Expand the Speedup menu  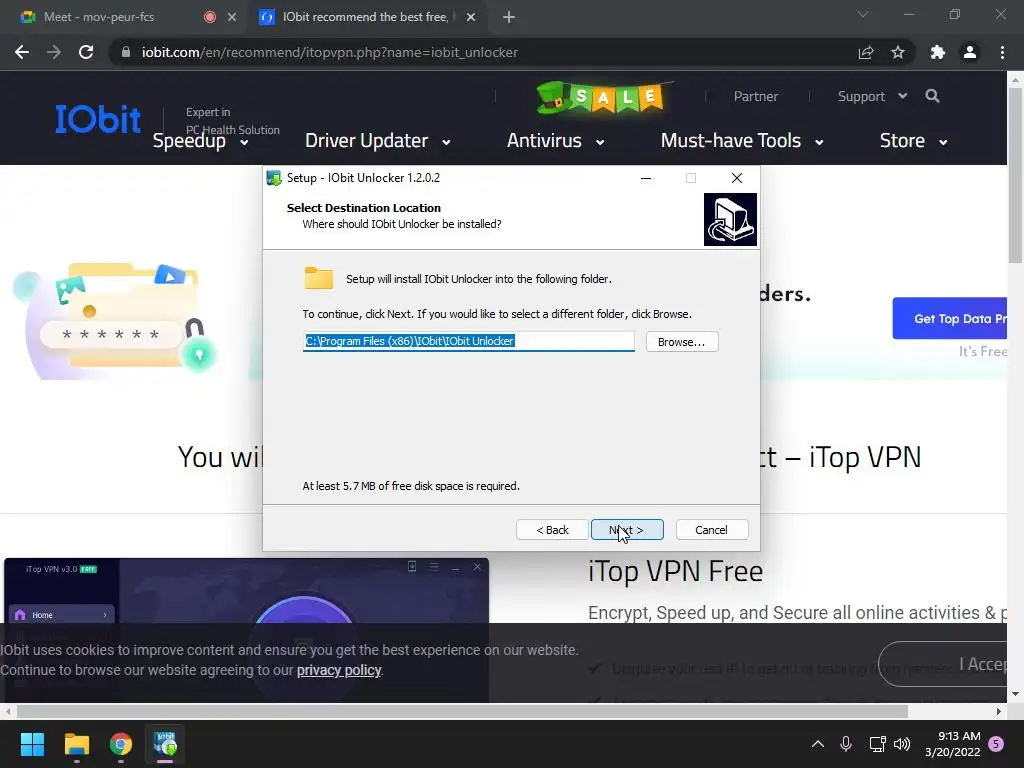(x=200, y=141)
